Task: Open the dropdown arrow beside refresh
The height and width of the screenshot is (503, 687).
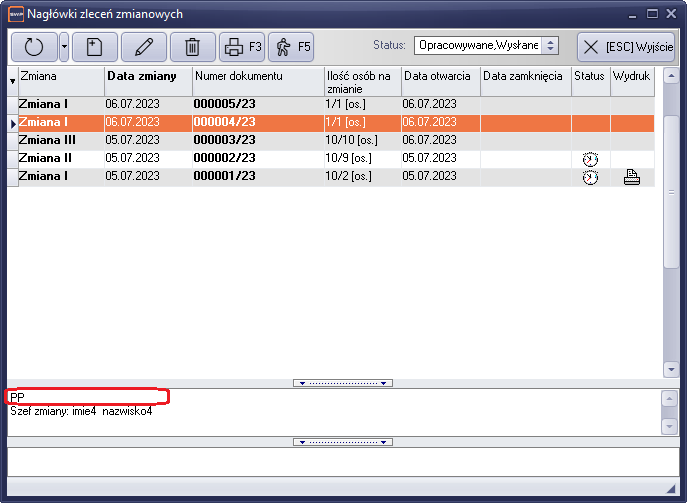Action: (64, 47)
